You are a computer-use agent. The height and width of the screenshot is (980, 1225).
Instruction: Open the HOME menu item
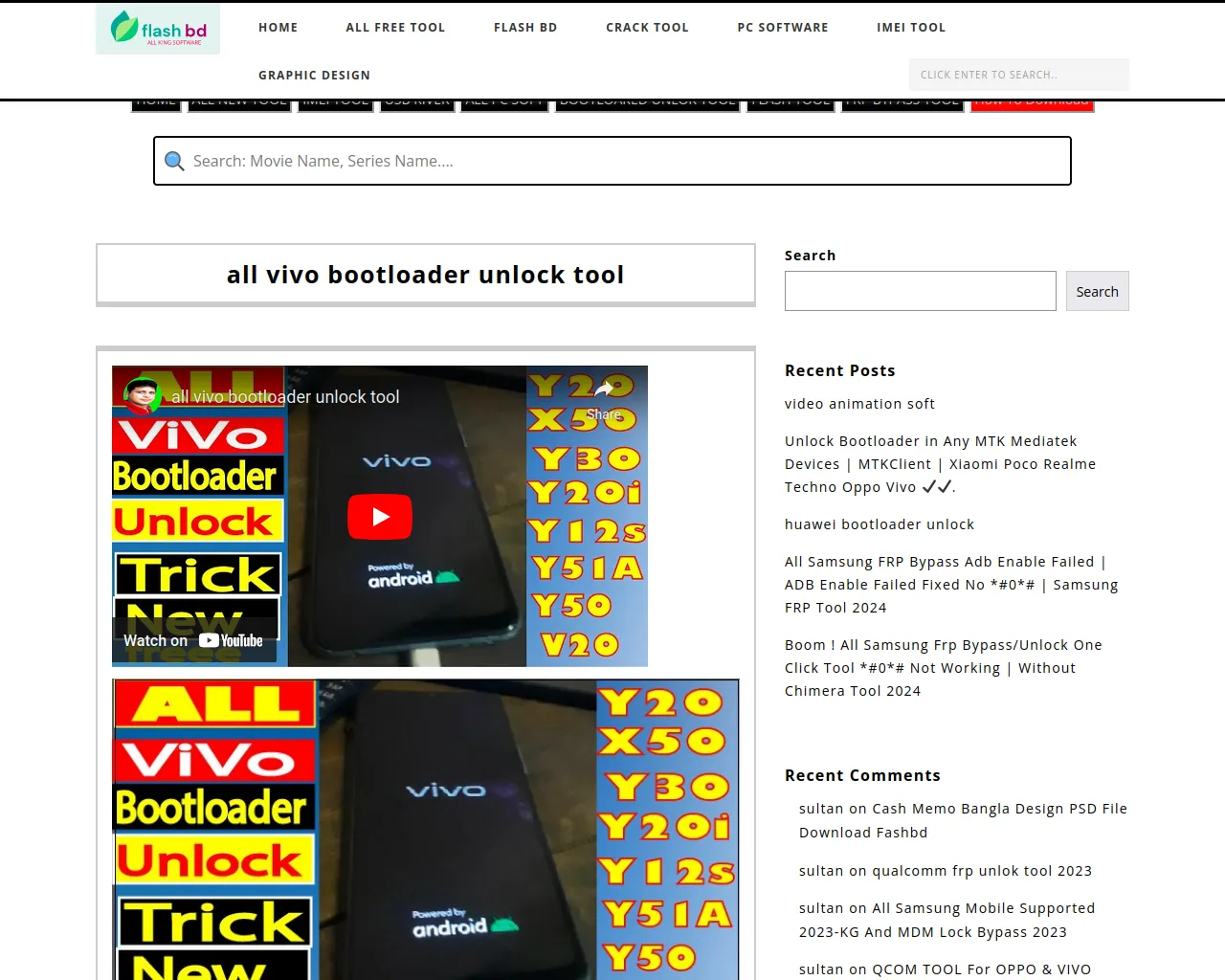coord(278,28)
